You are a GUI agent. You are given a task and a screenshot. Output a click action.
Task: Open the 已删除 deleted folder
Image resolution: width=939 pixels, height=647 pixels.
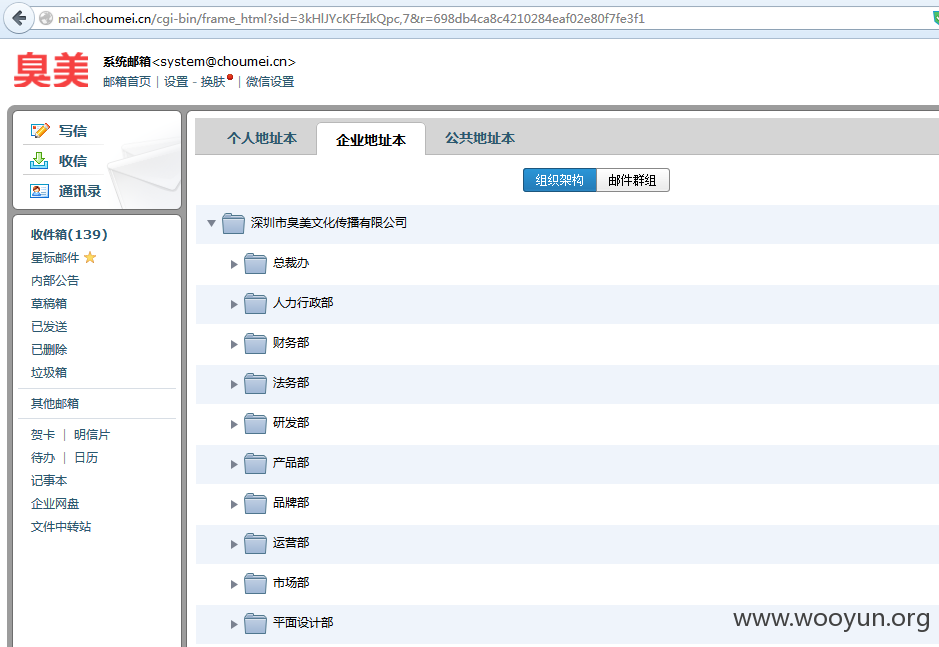tap(49, 349)
